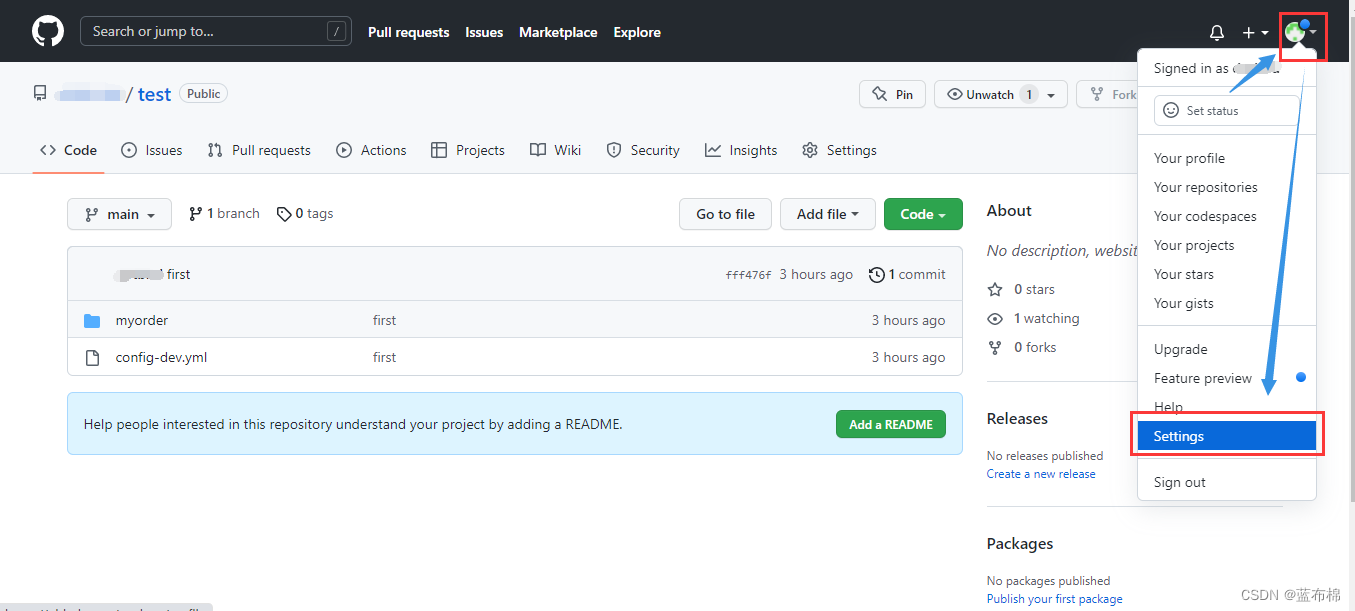This screenshot has width=1355, height=611.
Task: Open first commit message for myorder
Action: [x=384, y=320]
